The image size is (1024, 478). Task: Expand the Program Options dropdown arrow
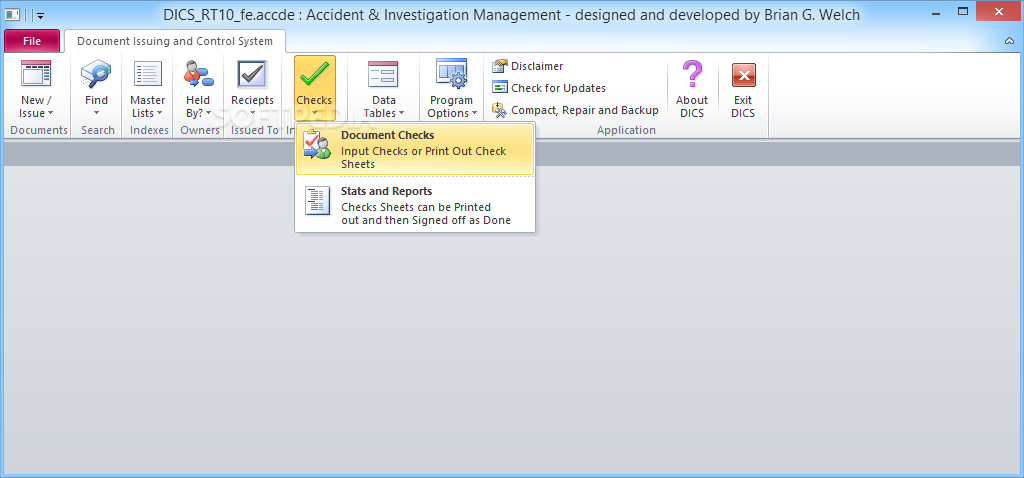(475, 114)
